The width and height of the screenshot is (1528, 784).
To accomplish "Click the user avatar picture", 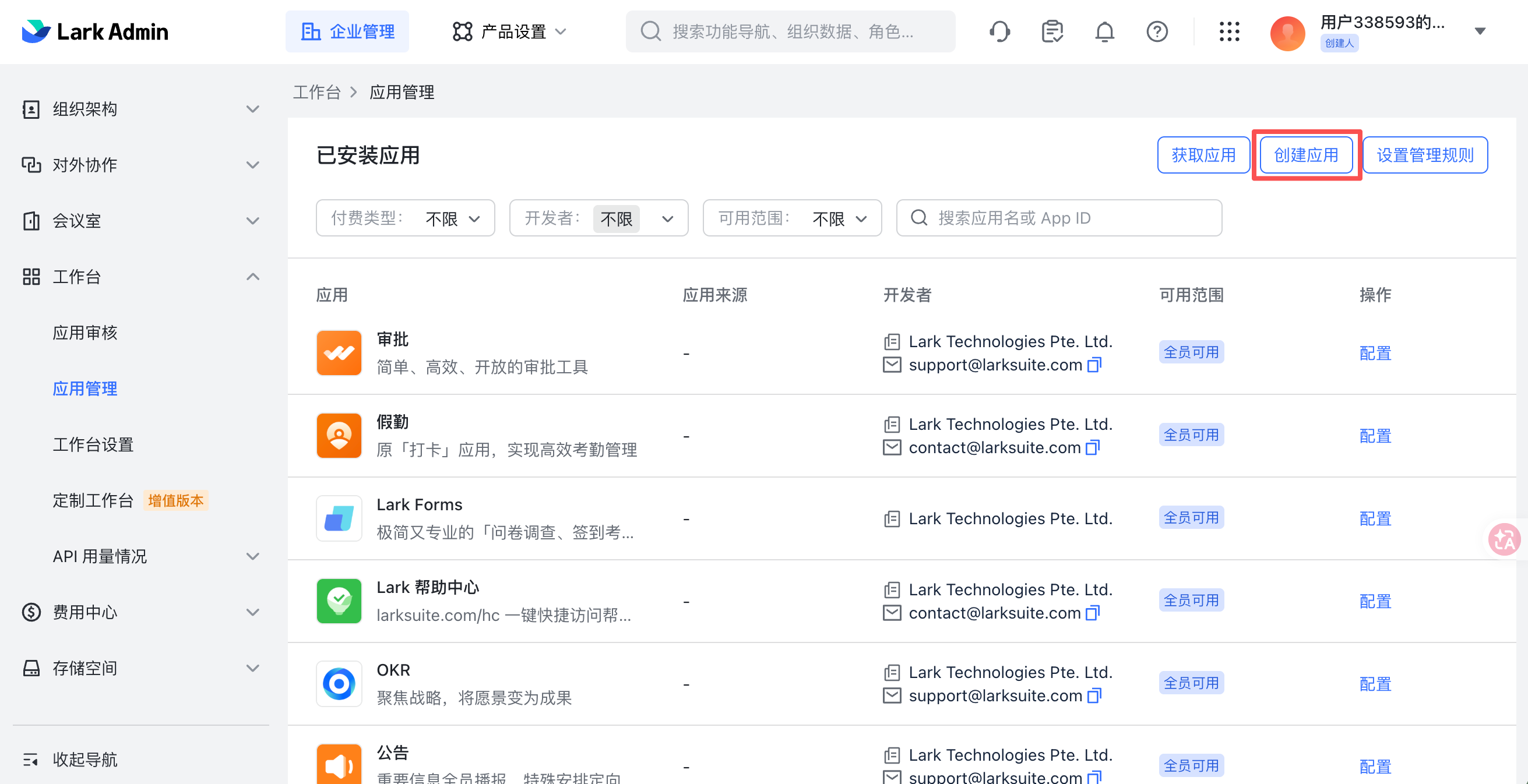I will click(1287, 33).
